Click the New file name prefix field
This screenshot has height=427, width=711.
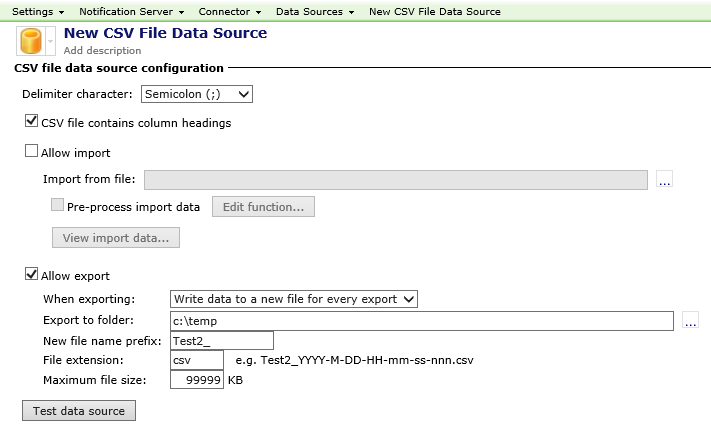[221, 341]
